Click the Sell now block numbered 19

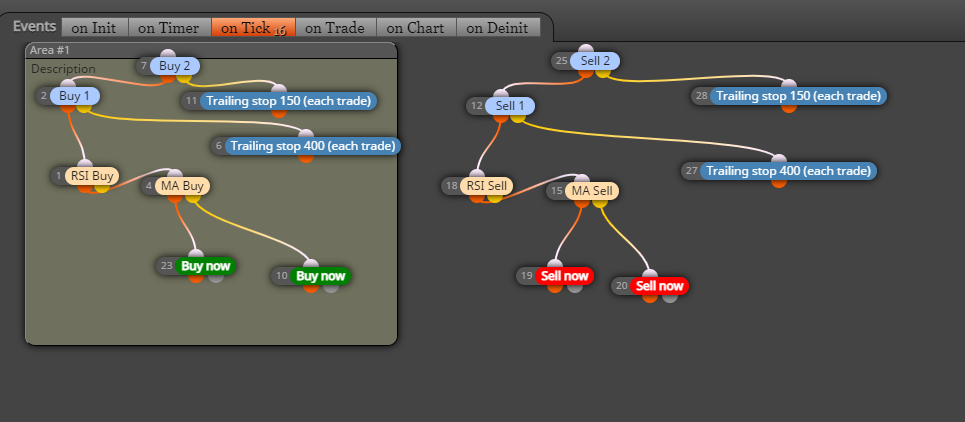pos(565,276)
